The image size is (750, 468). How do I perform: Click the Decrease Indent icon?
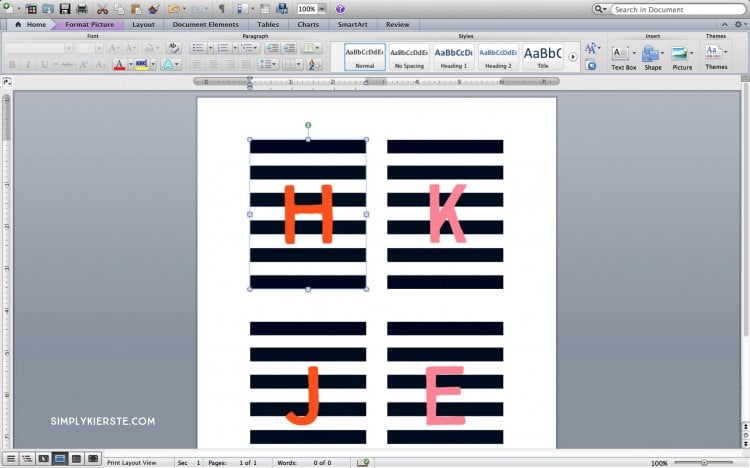pyautogui.click(x=273, y=47)
